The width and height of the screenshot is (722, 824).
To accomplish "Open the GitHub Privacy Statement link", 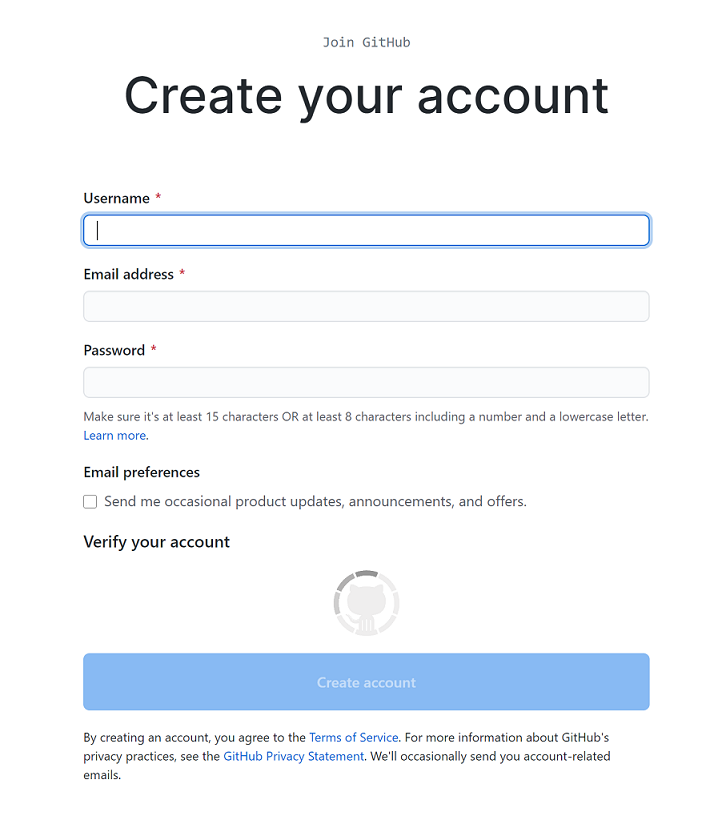I will coord(294,756).
